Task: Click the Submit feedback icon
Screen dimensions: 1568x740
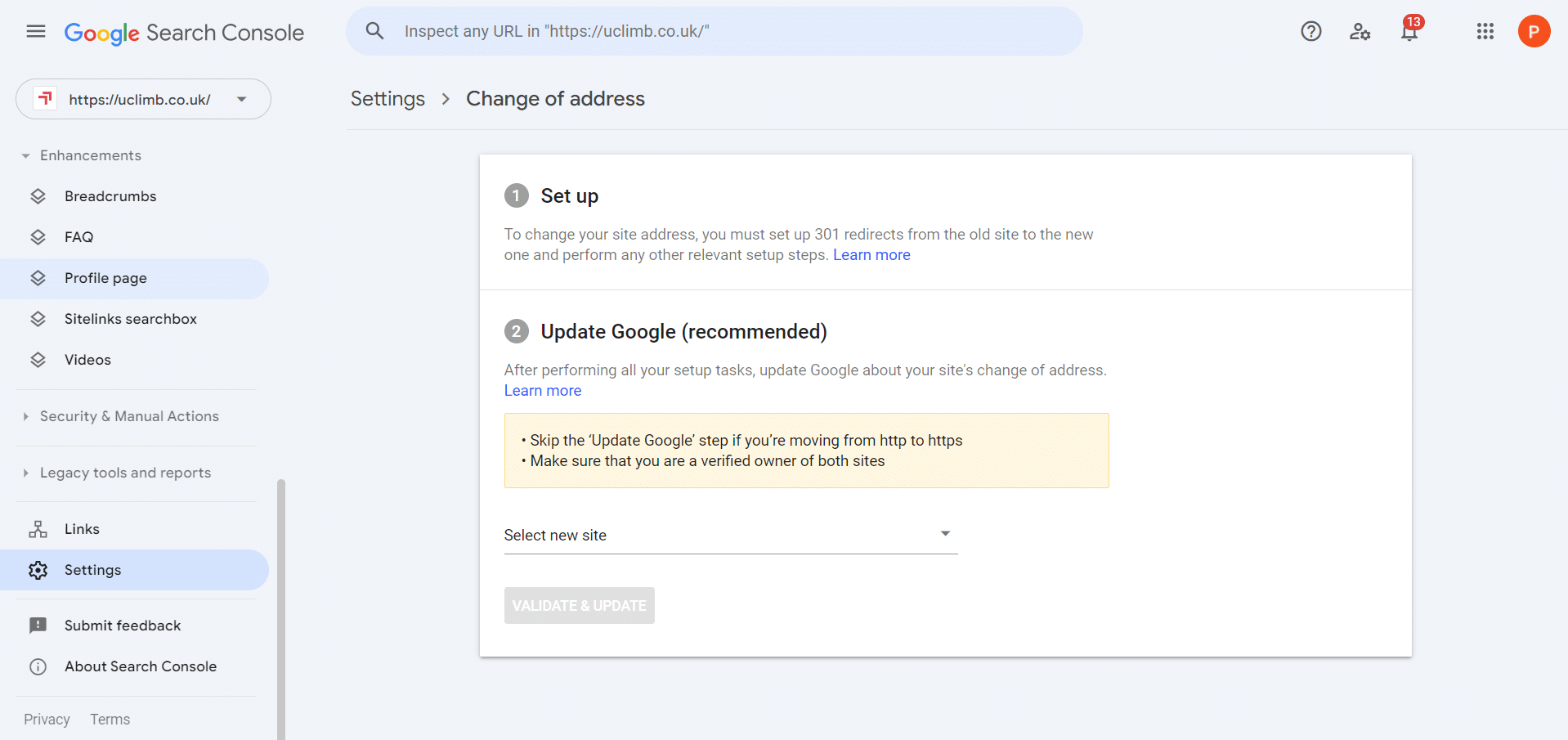Action: pos(38,625)
